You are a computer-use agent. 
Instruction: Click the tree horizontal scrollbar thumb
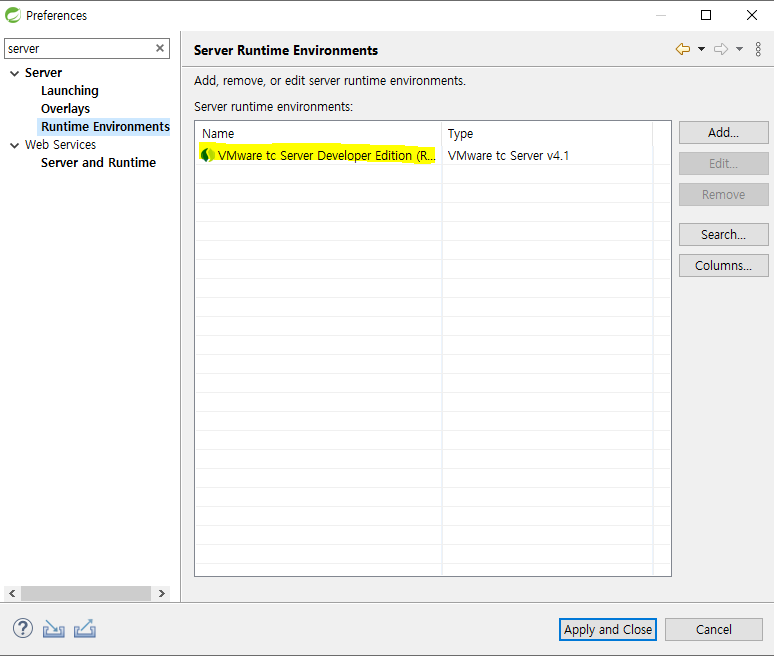coord(86,593)
